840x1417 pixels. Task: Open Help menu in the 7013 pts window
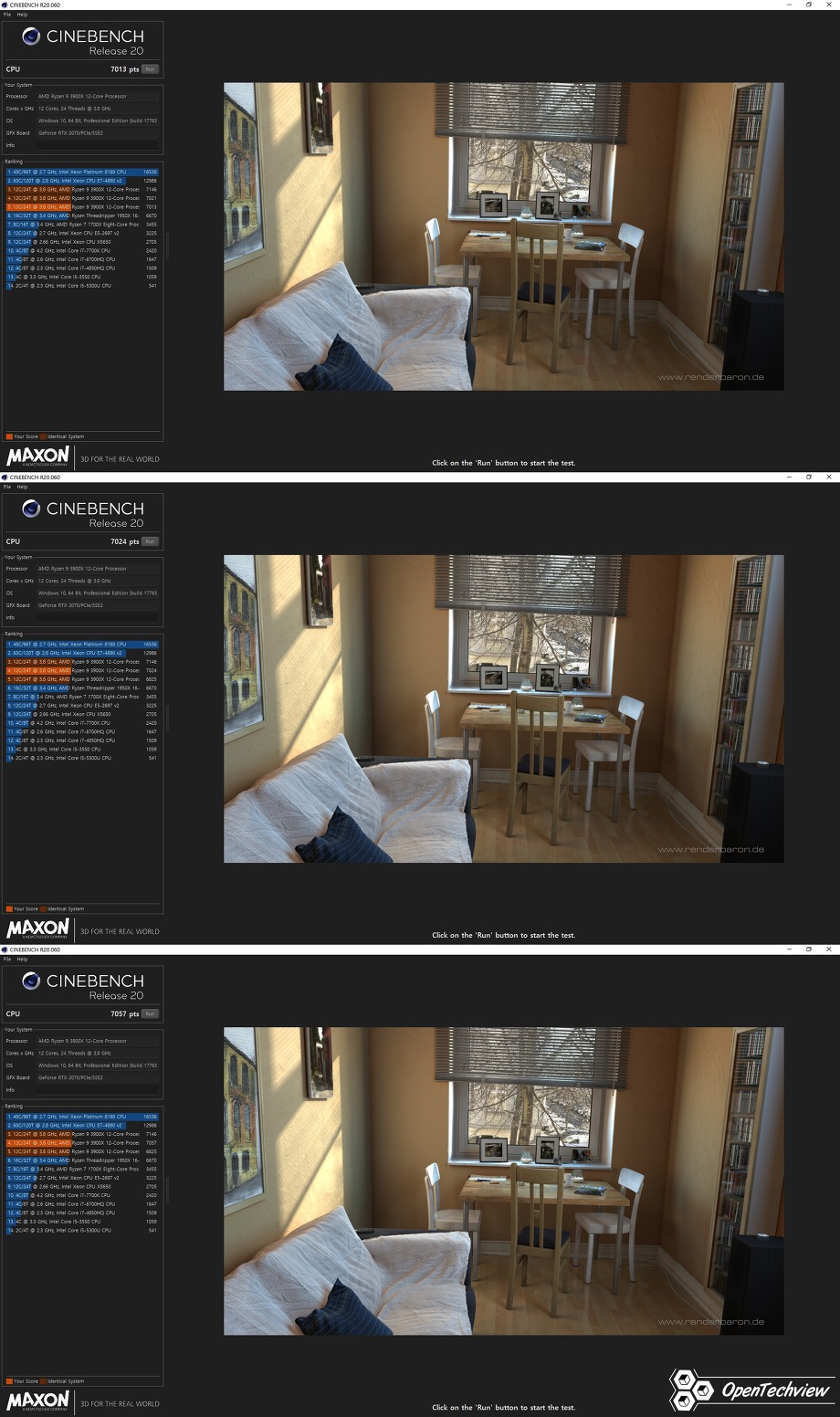pyautogui.click(x=22, y=15)
